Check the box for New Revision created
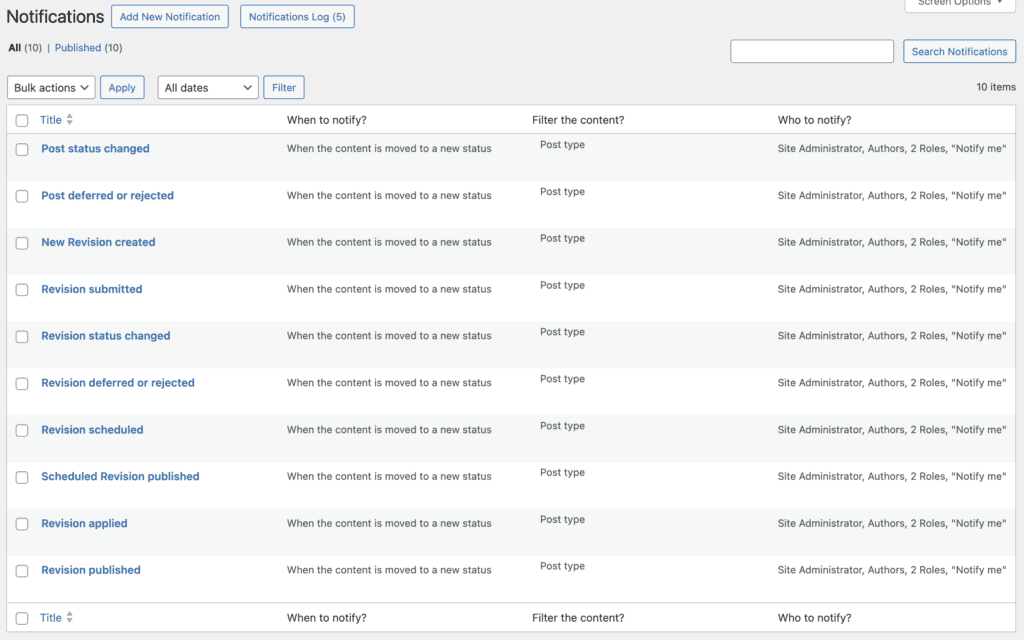Image resolution: width=1024 pixels, height=640 pixels. (x=21, y=243)
